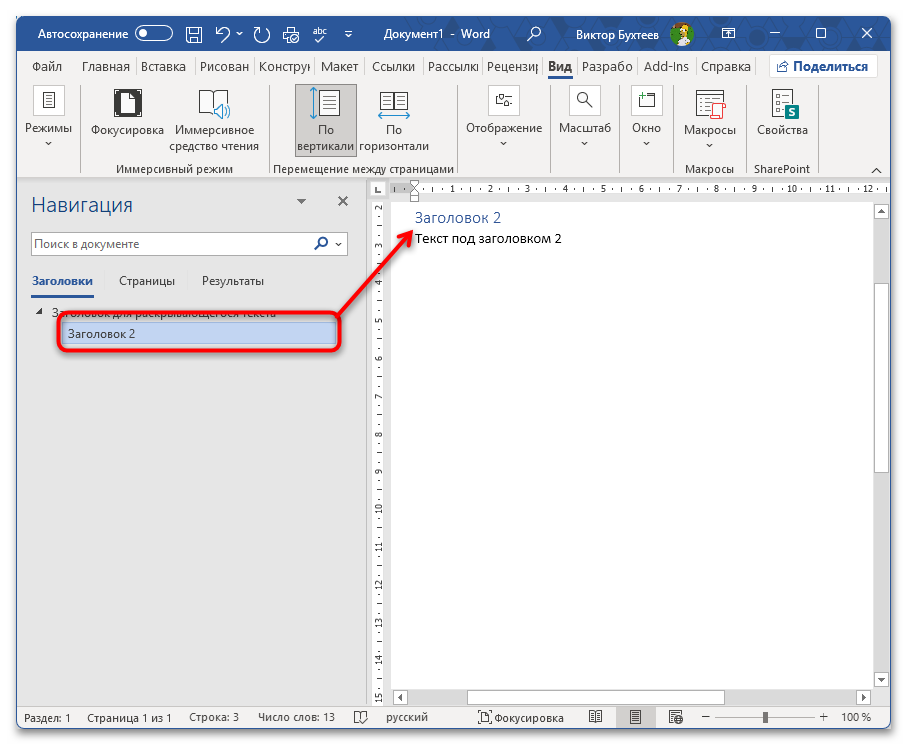
Task: Open Иммерсивное средство чтения
Action: [x=214, y=104]
